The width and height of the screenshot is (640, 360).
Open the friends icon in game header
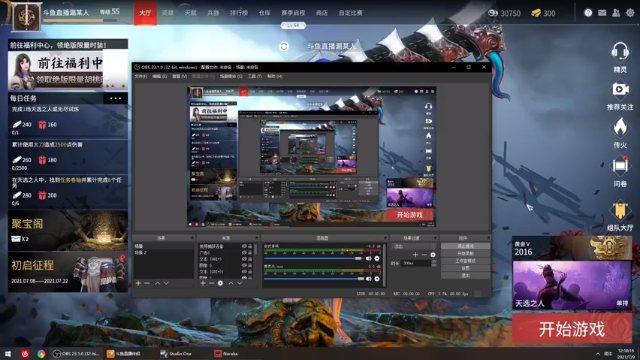[x=616, y=13]
